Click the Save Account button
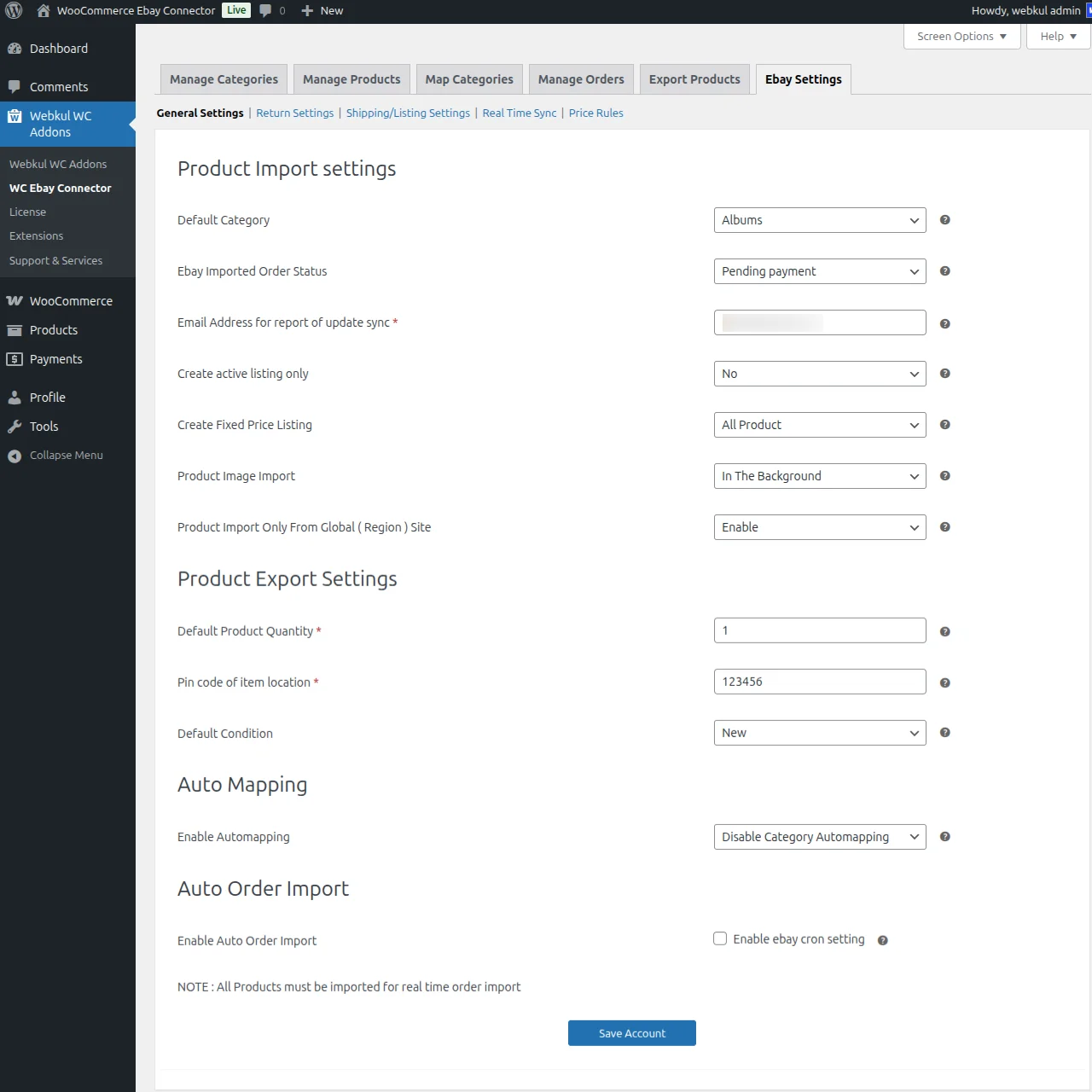The image size is (1092, 1092). pos(632,1033)
